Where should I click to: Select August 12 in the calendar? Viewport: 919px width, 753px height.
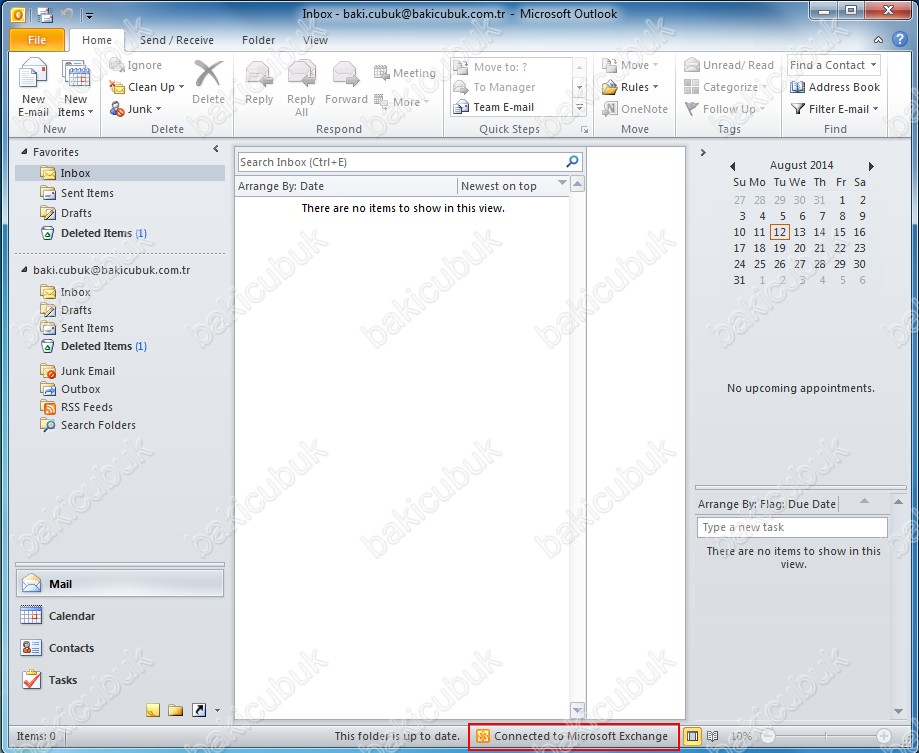[x=780, y=233]
